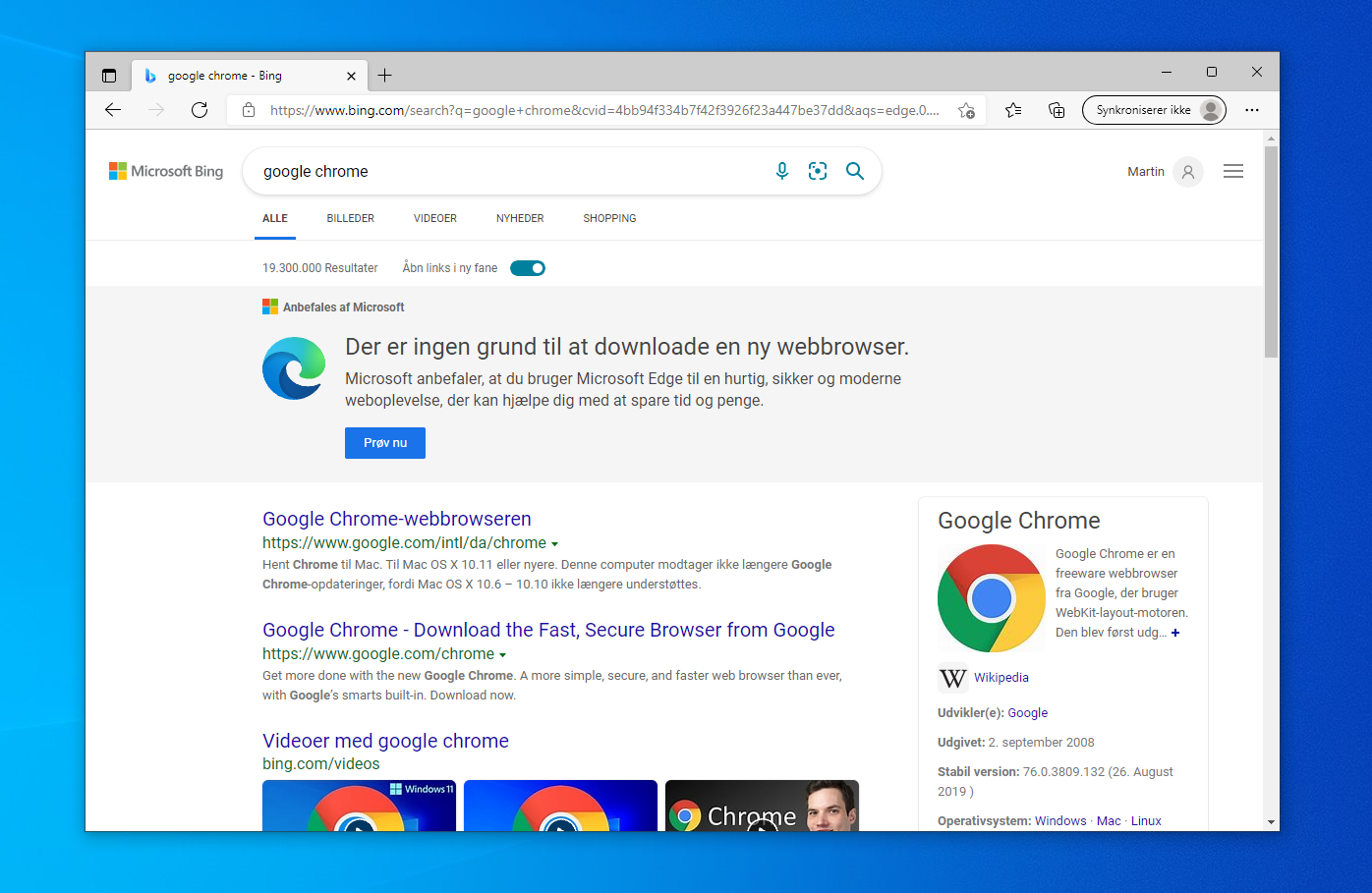Click inside the google chrome search box

pos(491,170)
